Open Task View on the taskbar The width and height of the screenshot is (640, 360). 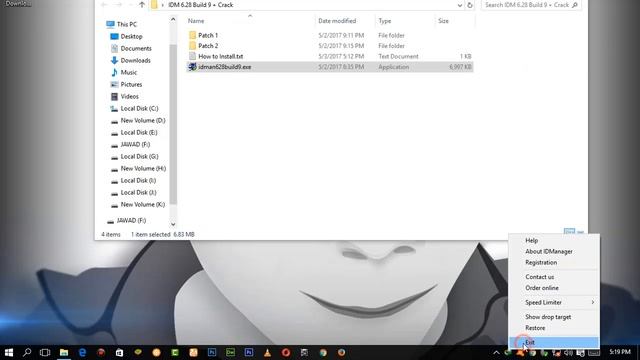(45, 352)
